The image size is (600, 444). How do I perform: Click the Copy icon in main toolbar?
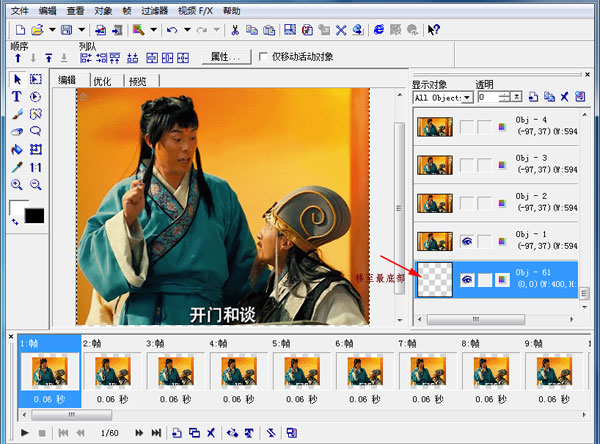251,30
